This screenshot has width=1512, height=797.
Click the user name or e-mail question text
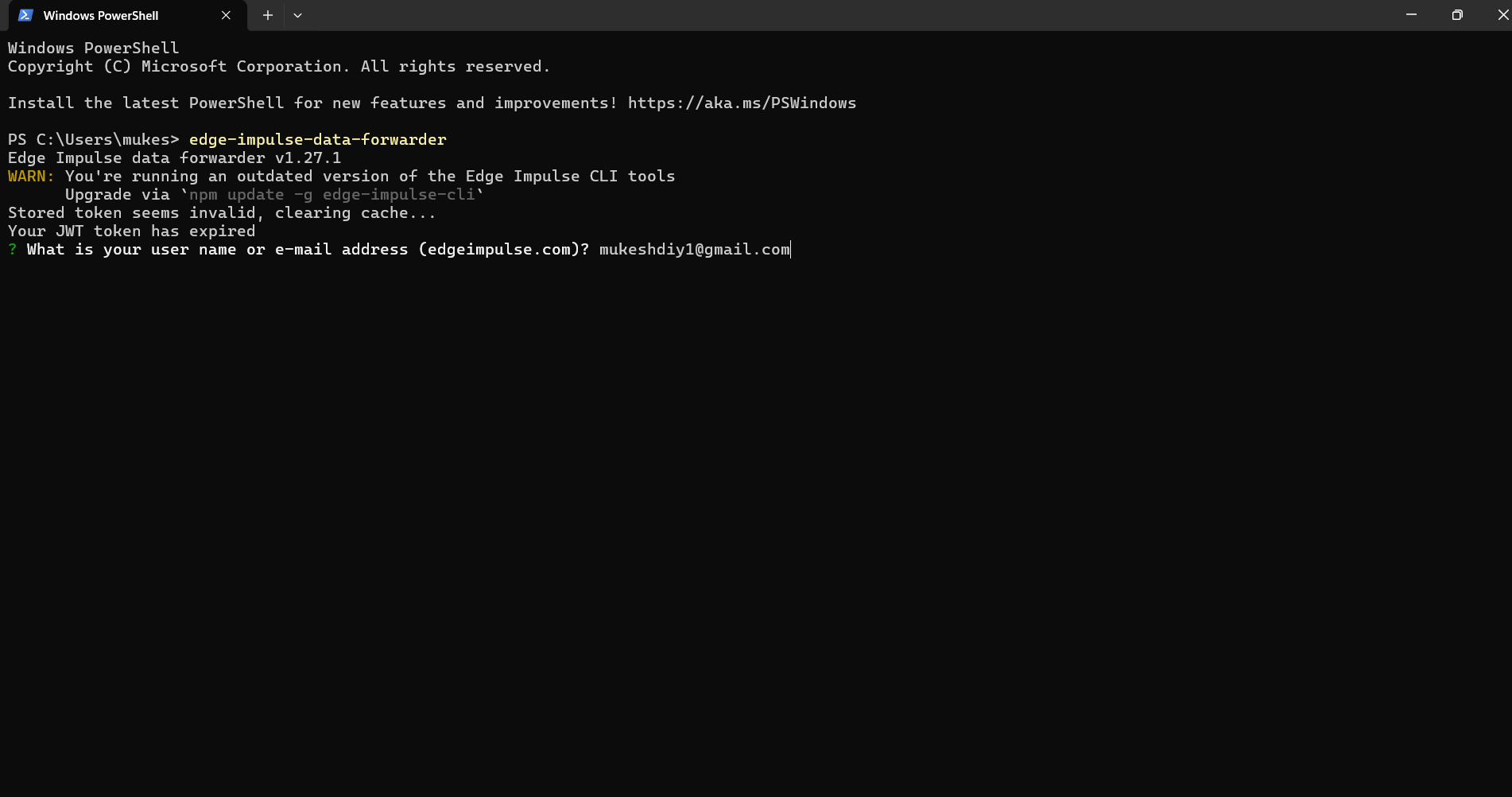click(x=308, y=250)
